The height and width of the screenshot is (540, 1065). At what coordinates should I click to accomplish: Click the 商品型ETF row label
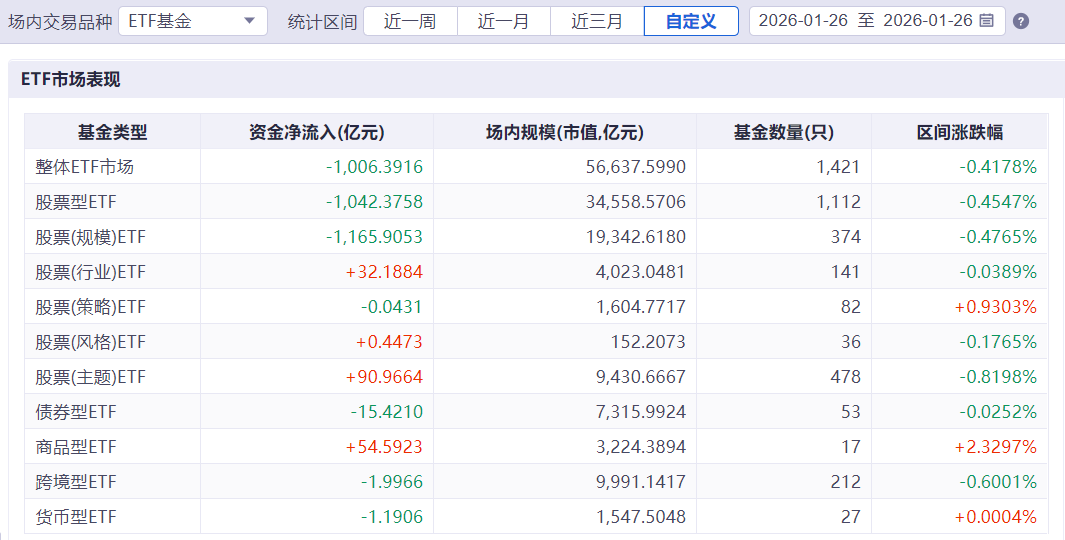click(75, 447)
